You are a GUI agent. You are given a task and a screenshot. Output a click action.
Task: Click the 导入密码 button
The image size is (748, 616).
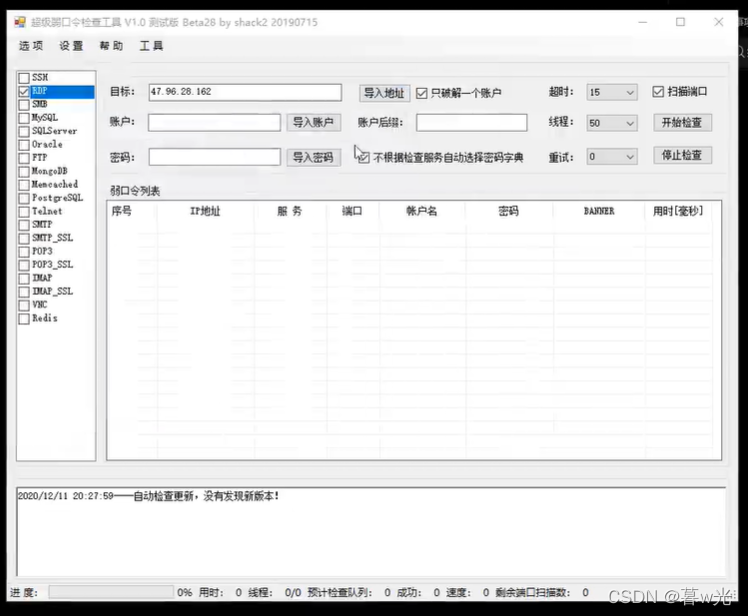click(x=313, y=157)
